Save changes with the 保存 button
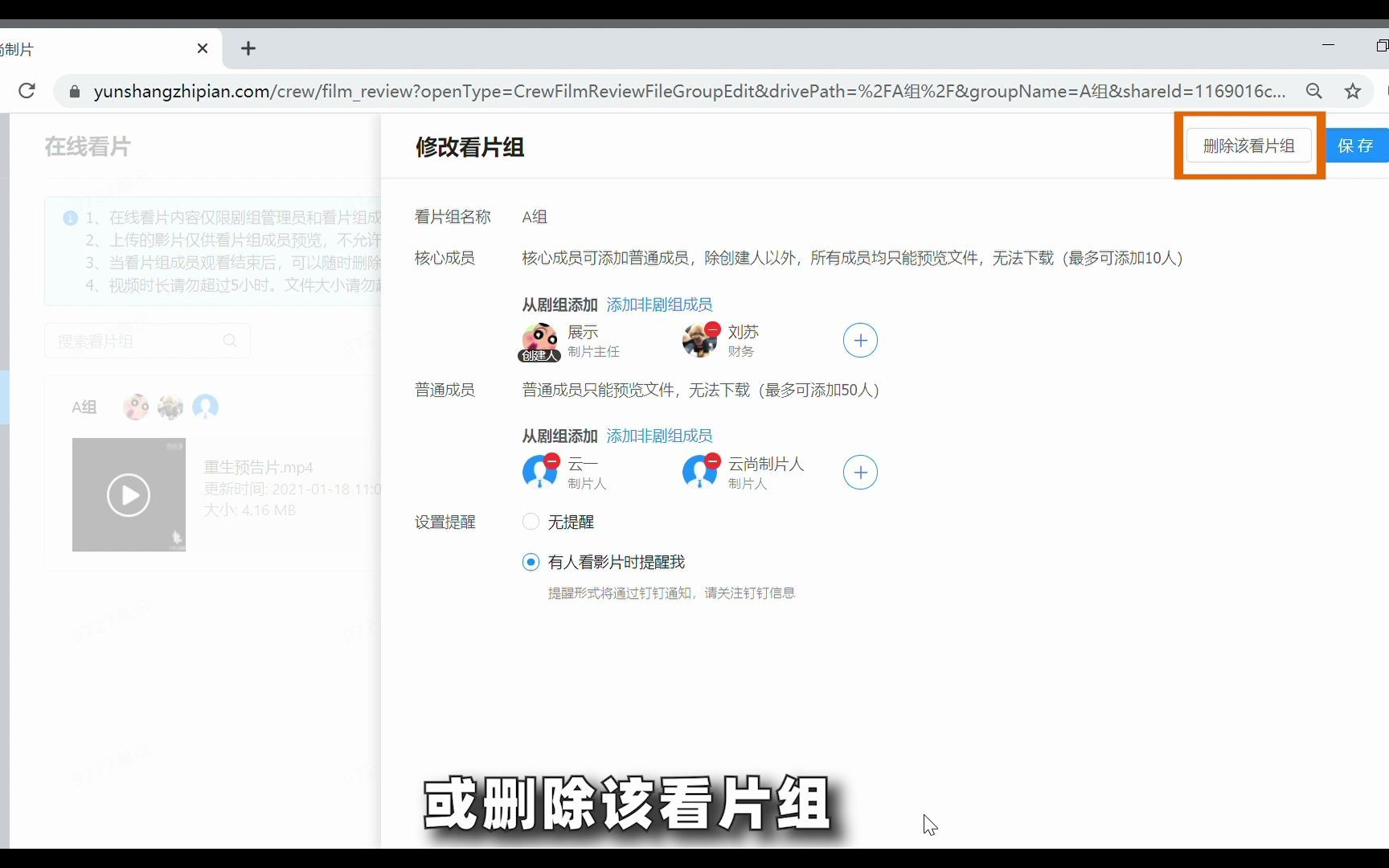 (x=1357, y=145)
